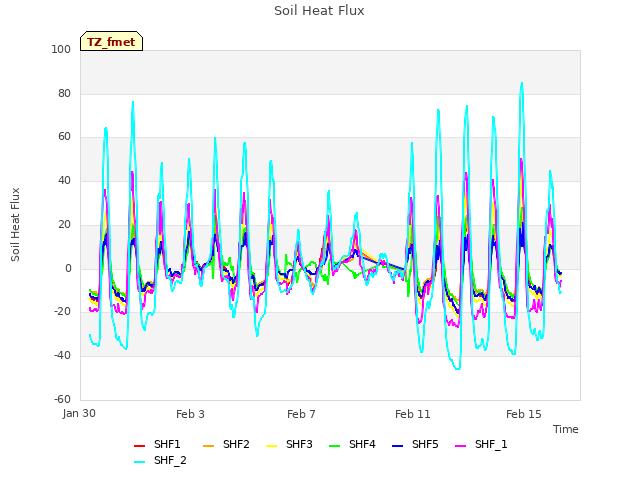This screenshot has width=640, height=480.
Task: Click the Feb 7 x-axis tick label
Action: click(x=301, y=414)
